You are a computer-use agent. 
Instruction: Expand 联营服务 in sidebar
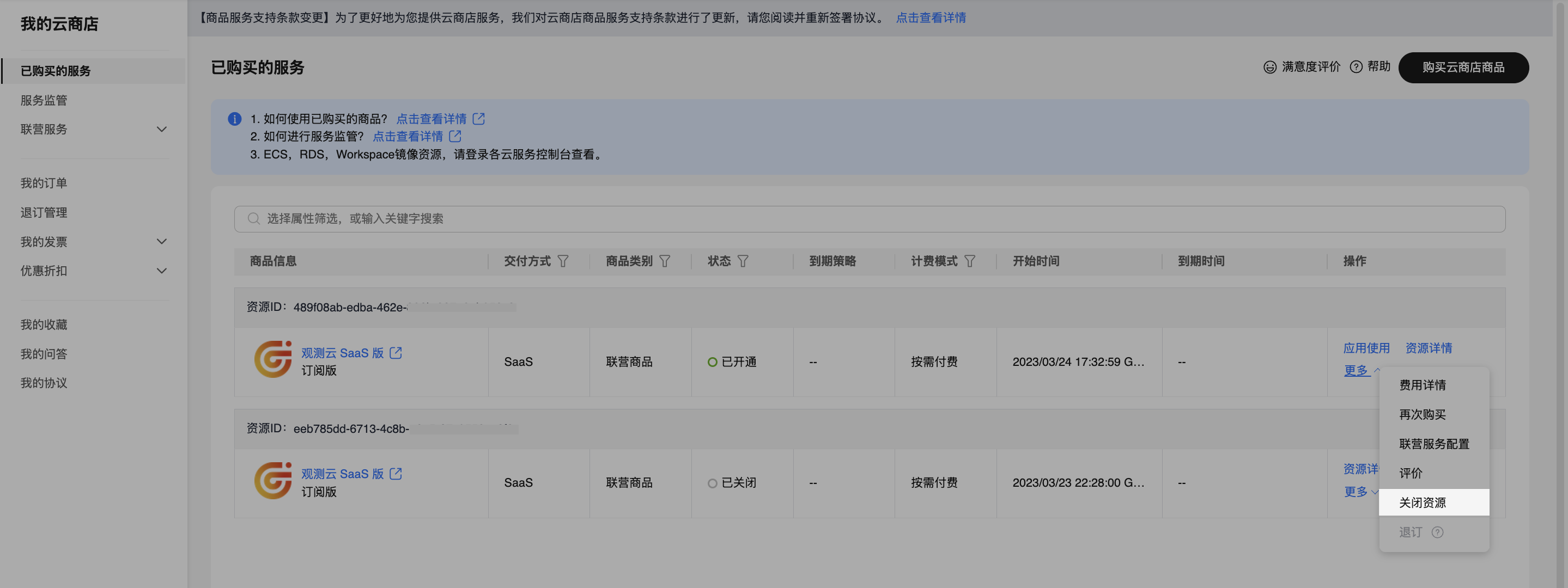(161, 129)
